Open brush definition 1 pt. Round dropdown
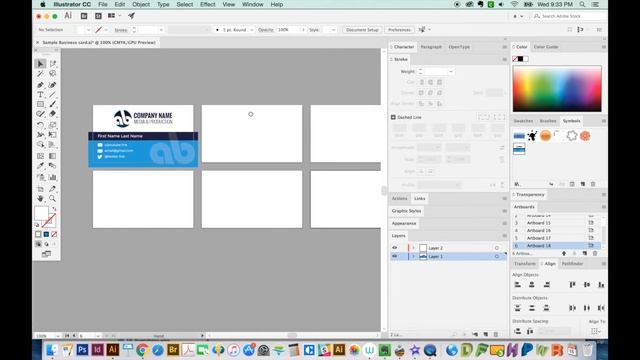 coord(251,30)
